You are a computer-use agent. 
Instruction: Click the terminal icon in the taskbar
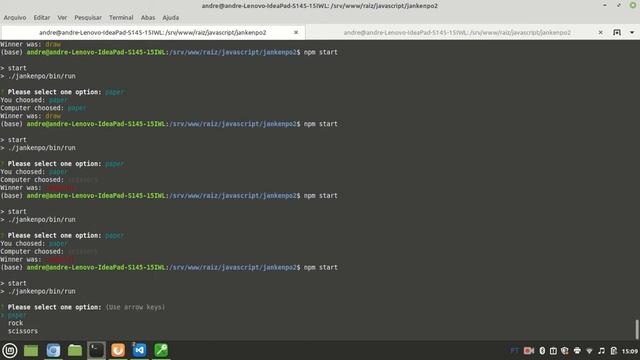click(96, 350)
